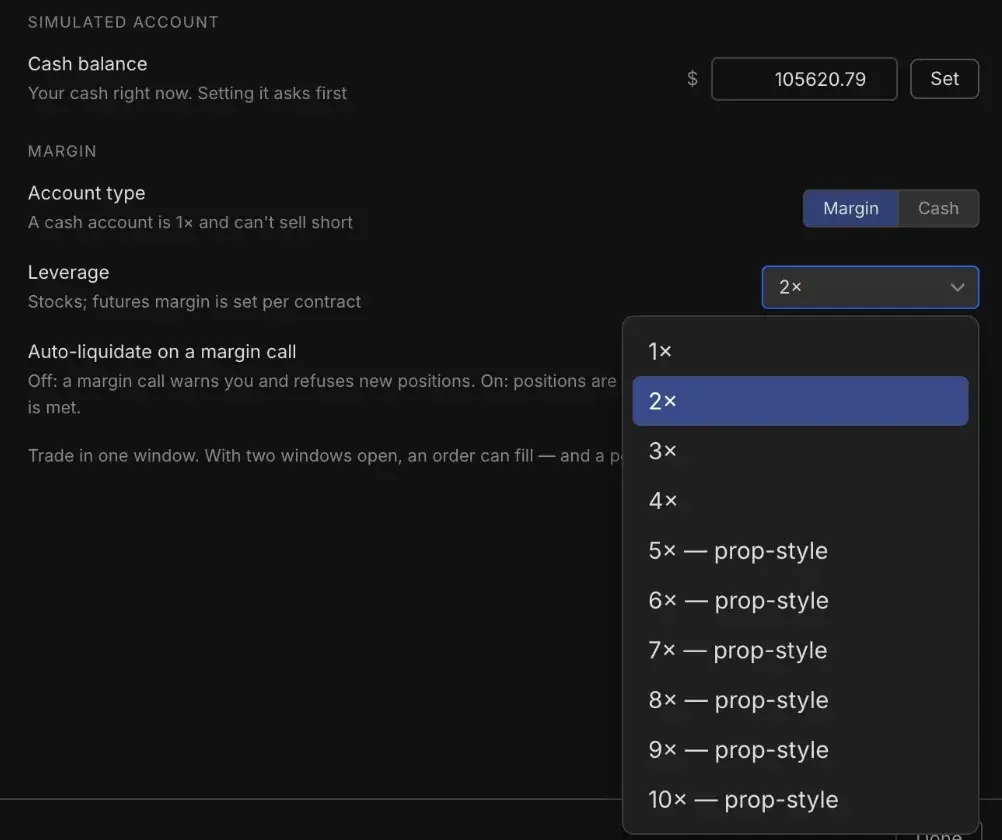The image size is (1002, 840).
Task: Click the Leverage dropdown chevron arrow
Action: tap(957, 287)
